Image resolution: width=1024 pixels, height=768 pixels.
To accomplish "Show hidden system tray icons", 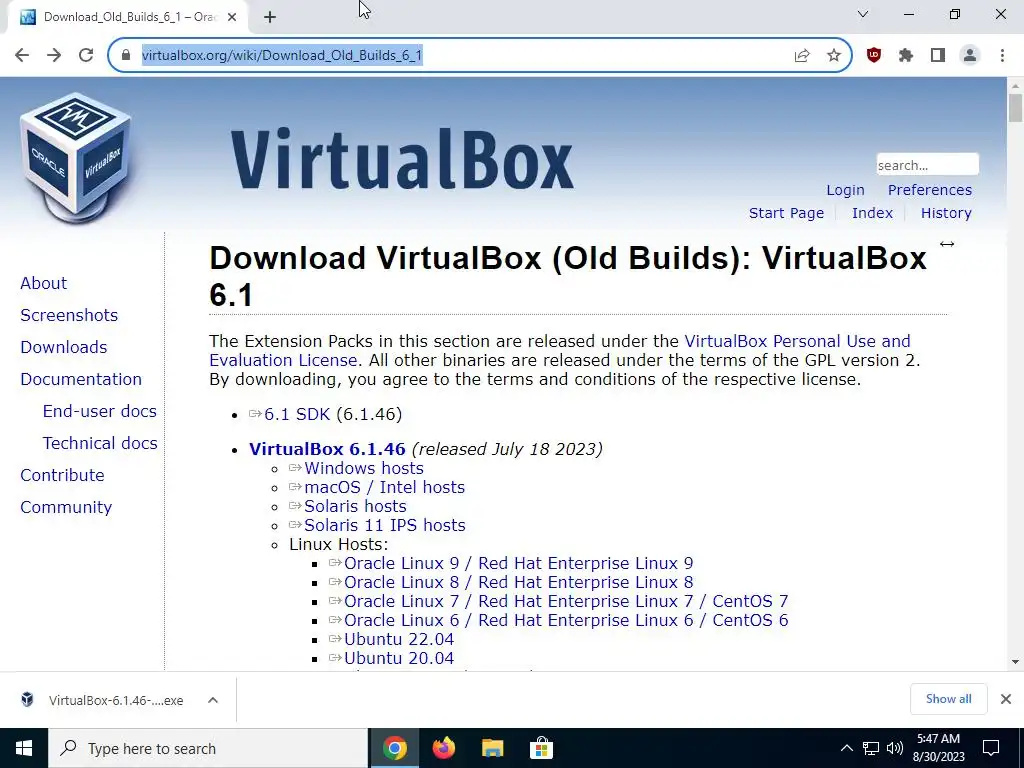I will [x=846, y=748].
